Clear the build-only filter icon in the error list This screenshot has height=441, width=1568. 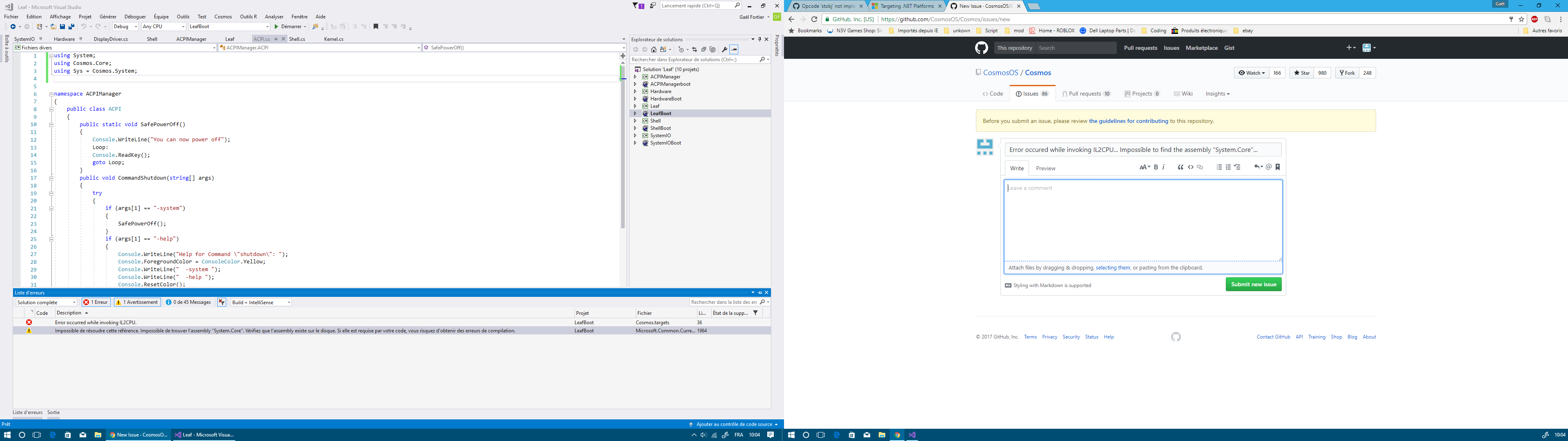222,303
